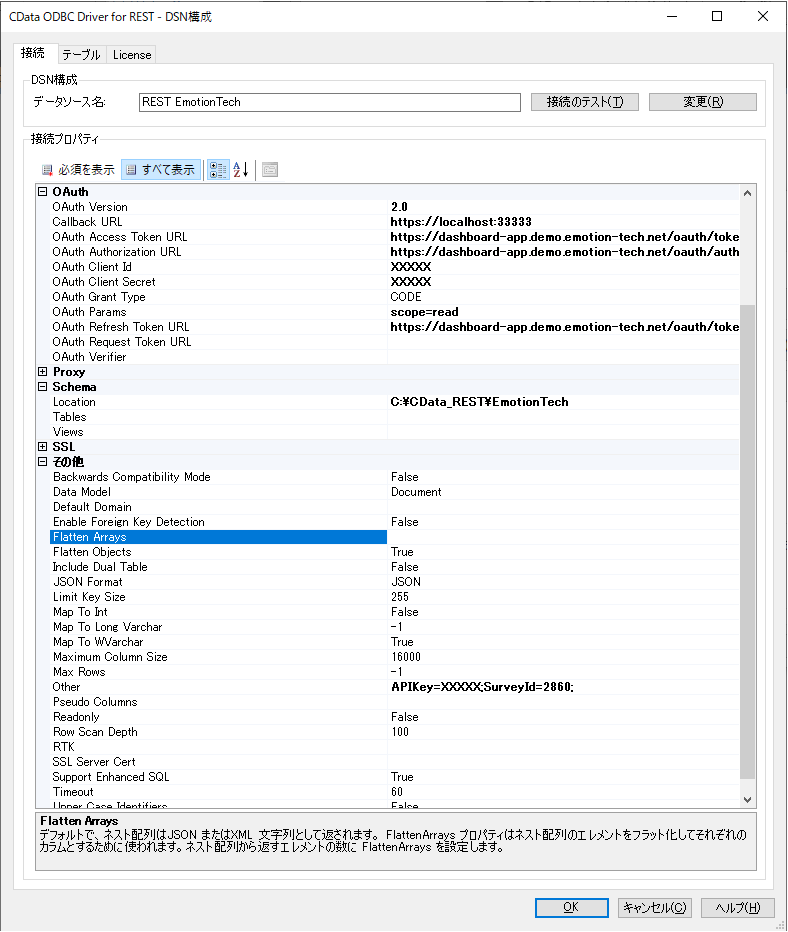Screen dimensions: 788x932
Task: Click the APIKey=XXXXX;SurveyId=2860; value
Action: point(483,687)
